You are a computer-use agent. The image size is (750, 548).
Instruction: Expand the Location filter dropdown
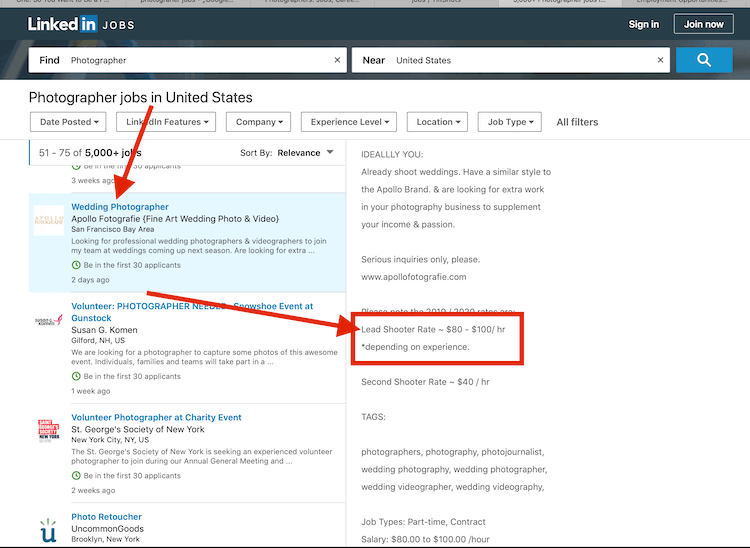tap(438, 122)
